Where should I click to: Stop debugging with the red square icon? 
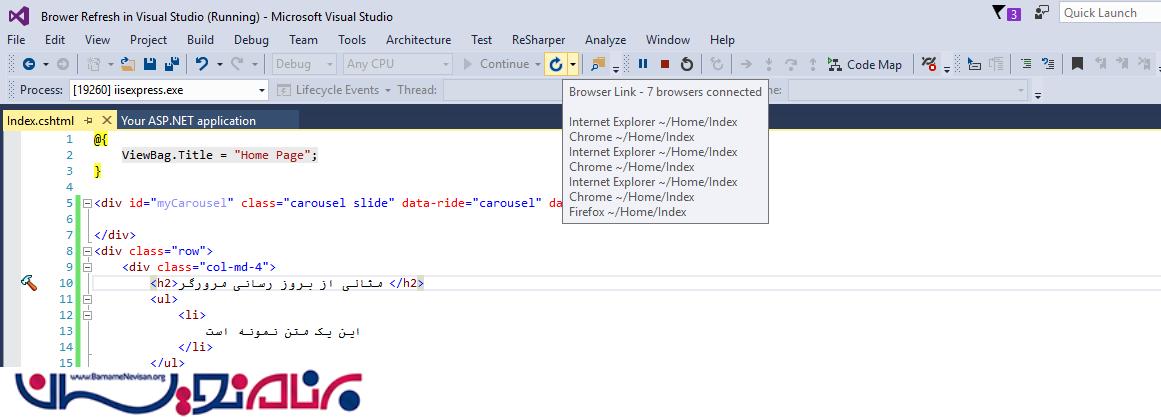(x=665, y=64)
